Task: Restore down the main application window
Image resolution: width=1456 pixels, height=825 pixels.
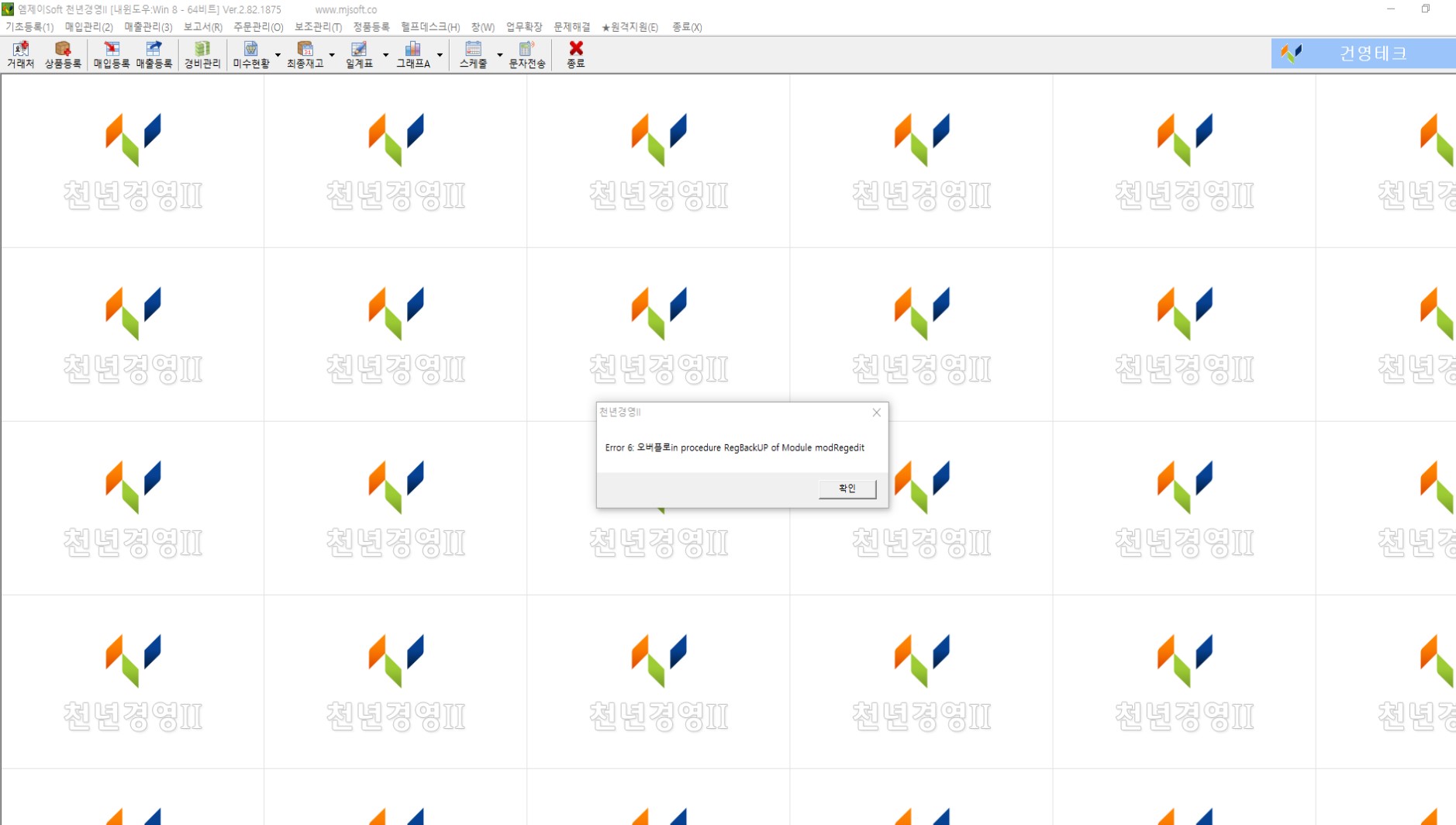Action: coord(1425,9)
